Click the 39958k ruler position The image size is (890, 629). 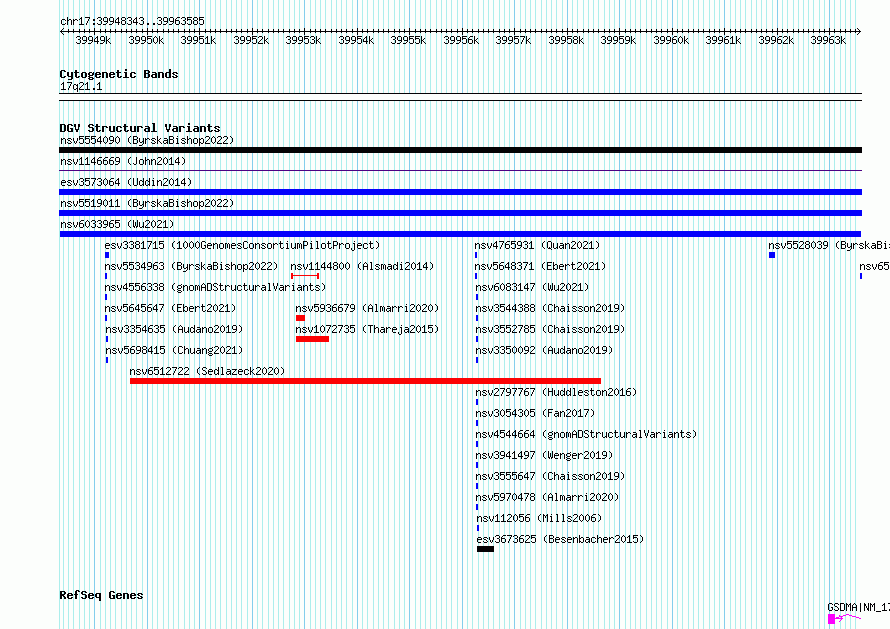point(566,40)
